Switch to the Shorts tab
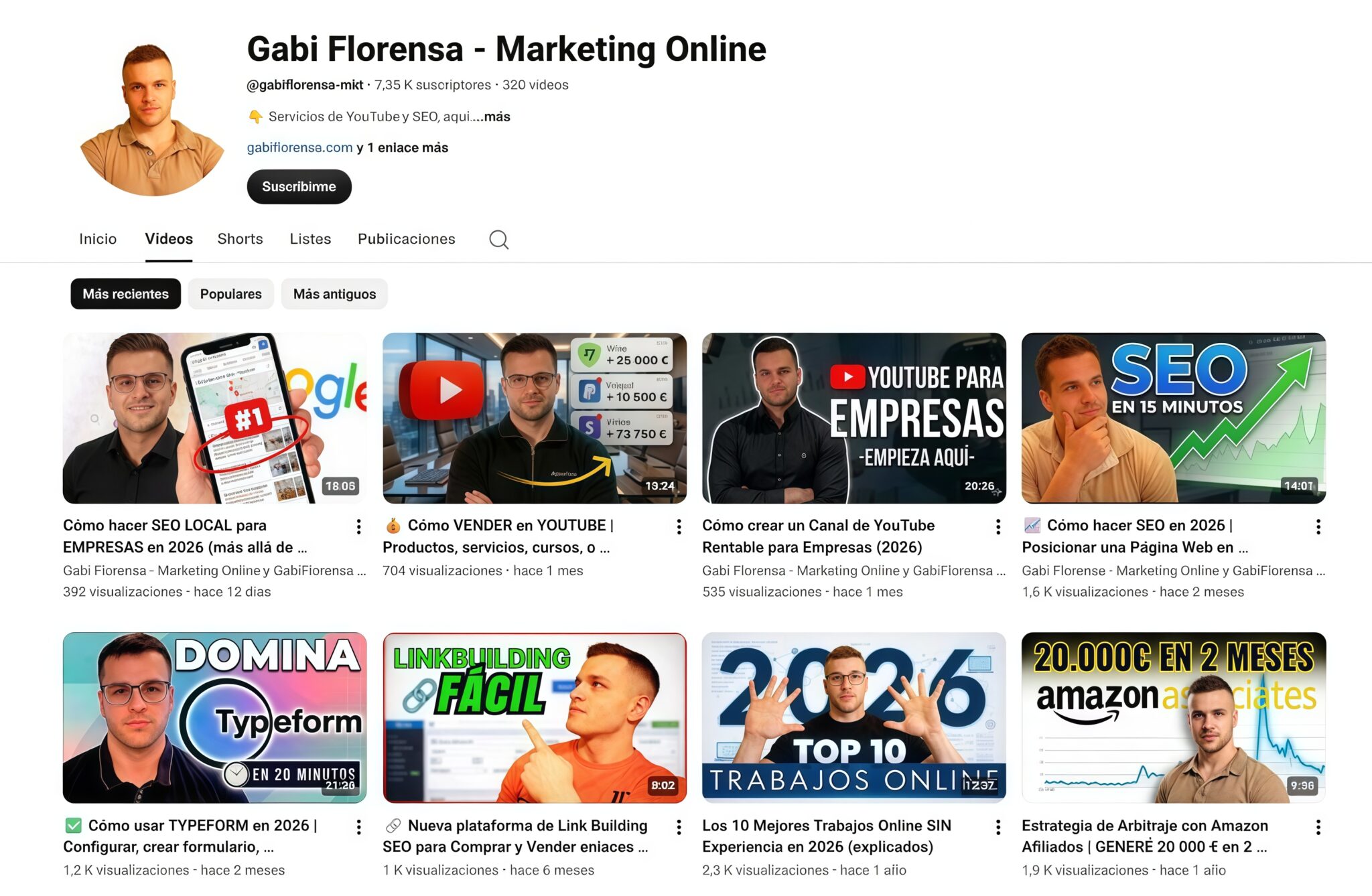This screenshot has width=1372, height=896. (240, 239)
